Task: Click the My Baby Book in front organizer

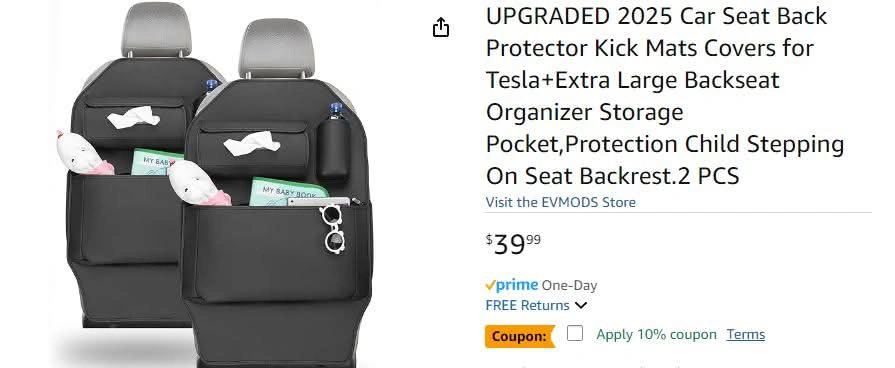Action: point(288,192)
